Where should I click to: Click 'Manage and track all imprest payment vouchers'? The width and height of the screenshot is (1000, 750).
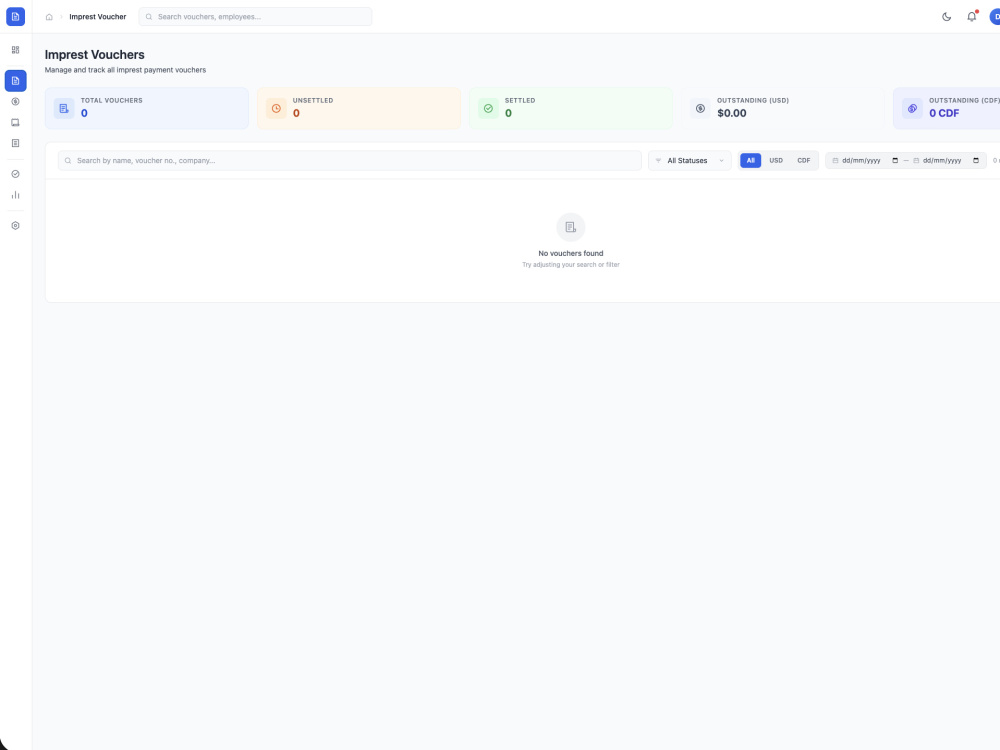[x=125, y=70]
